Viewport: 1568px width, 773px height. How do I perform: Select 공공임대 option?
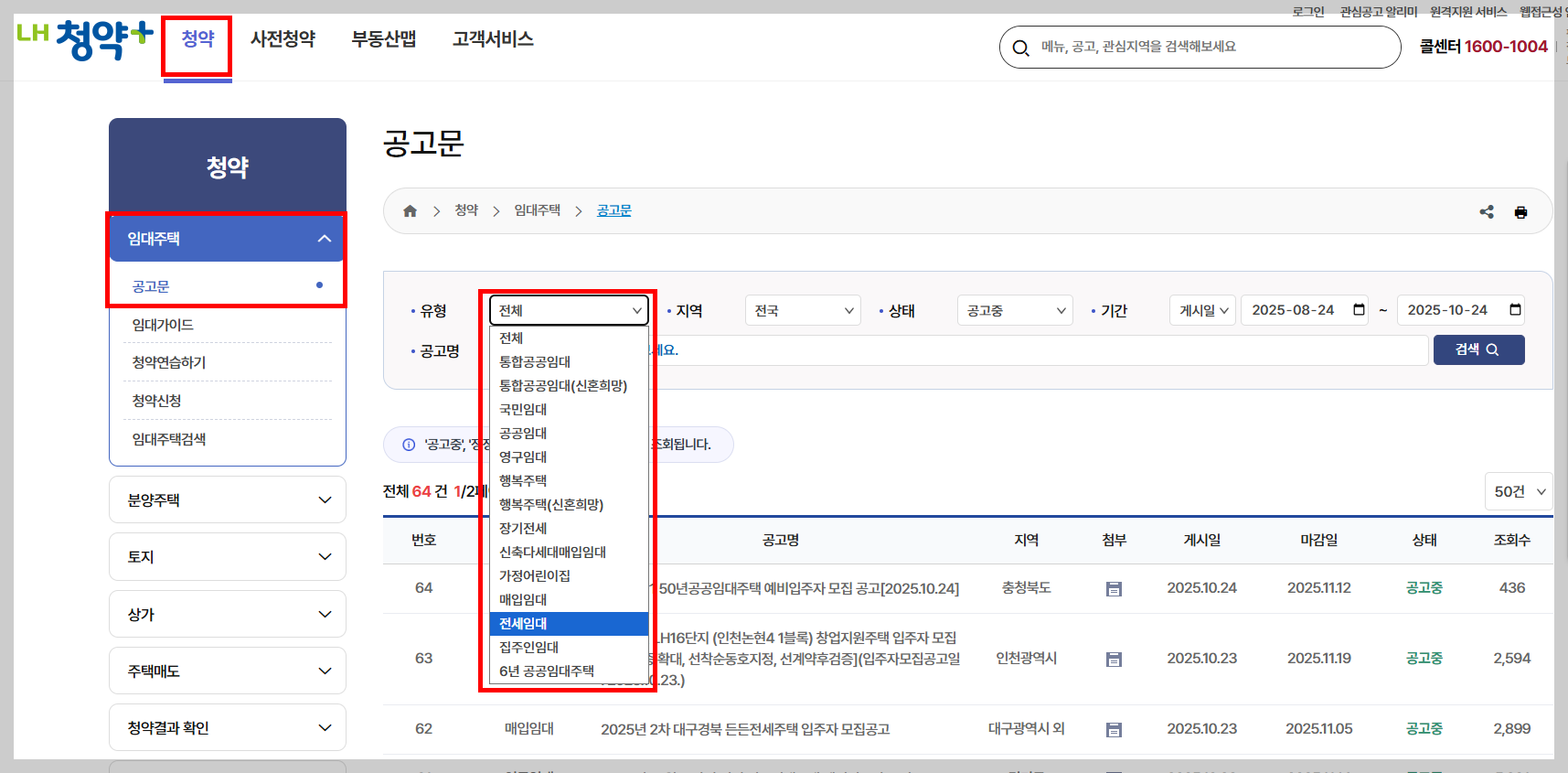tap(569, 434)
